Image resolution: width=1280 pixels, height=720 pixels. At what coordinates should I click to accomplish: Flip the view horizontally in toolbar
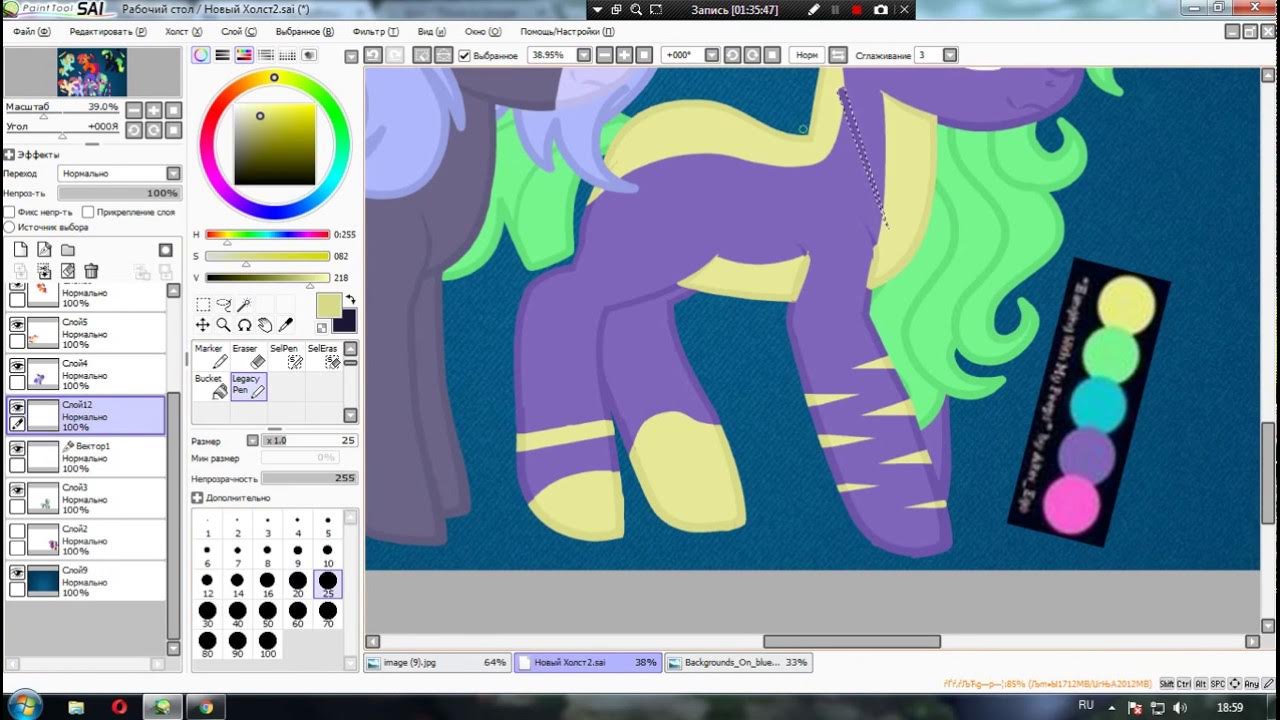click(838, 55)
